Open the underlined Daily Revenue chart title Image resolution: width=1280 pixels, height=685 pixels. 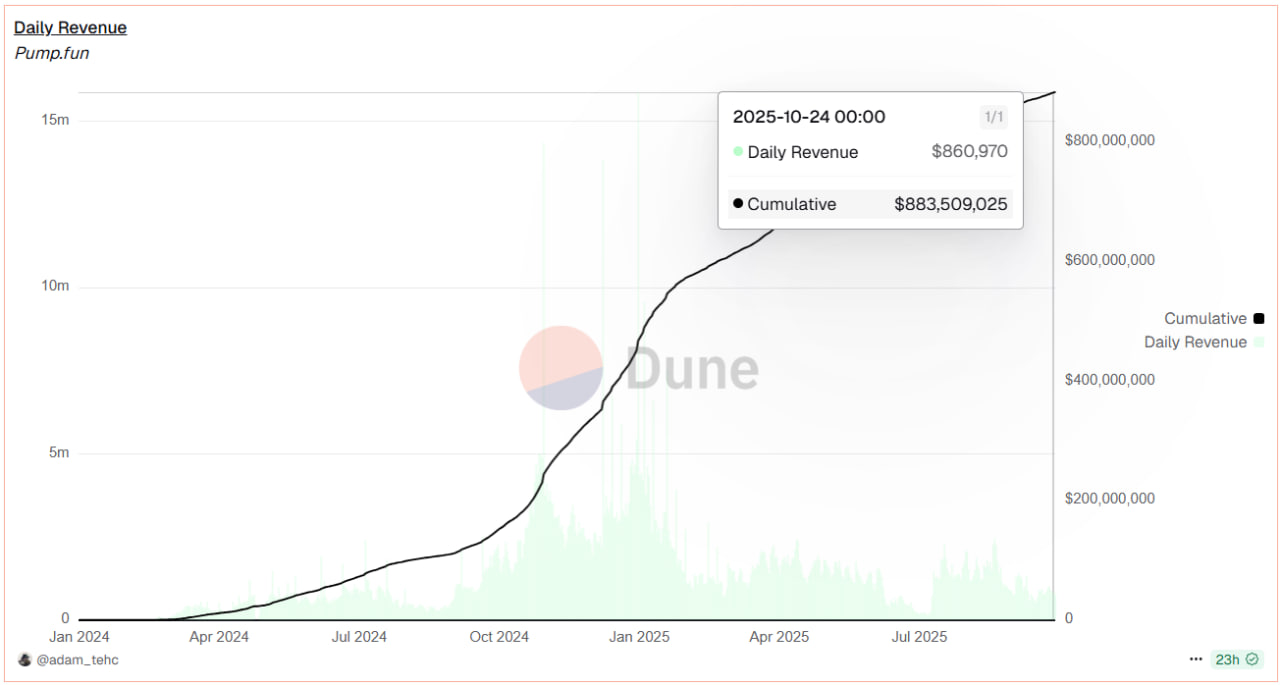coord(70,28)
